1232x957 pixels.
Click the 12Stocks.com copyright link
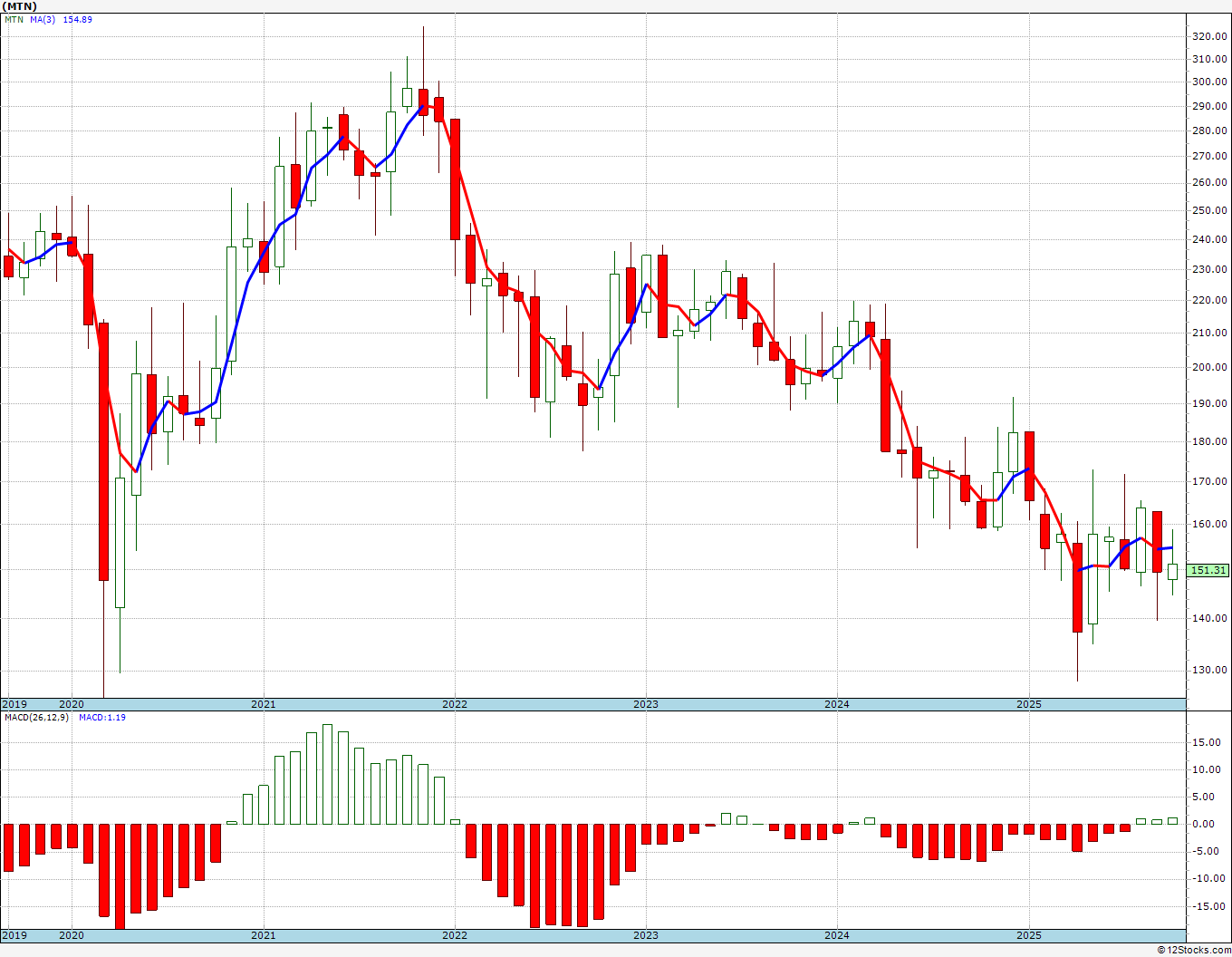pos(1194,950)
